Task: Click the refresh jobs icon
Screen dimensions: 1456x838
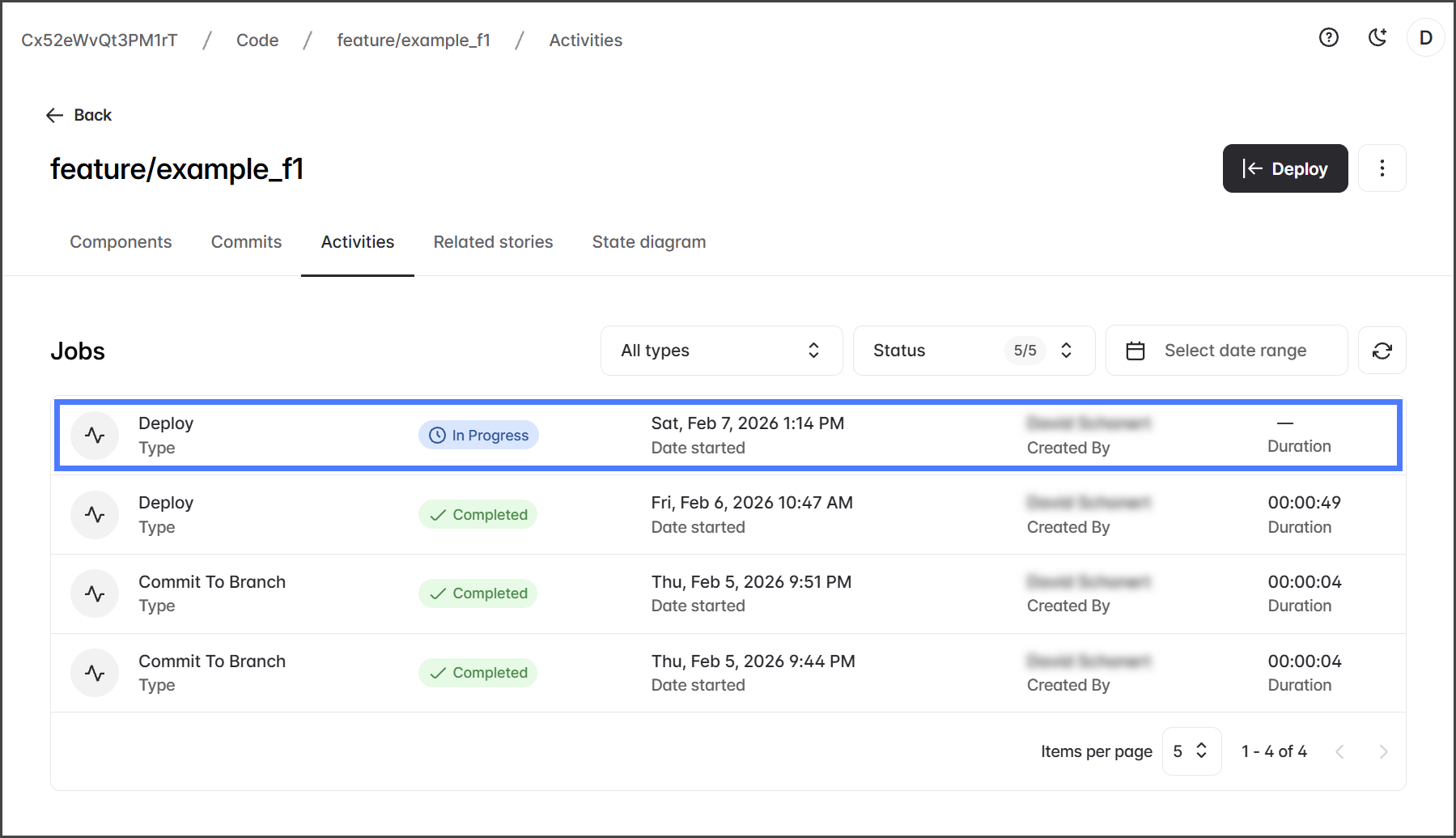Action: tap(1382, 351)
